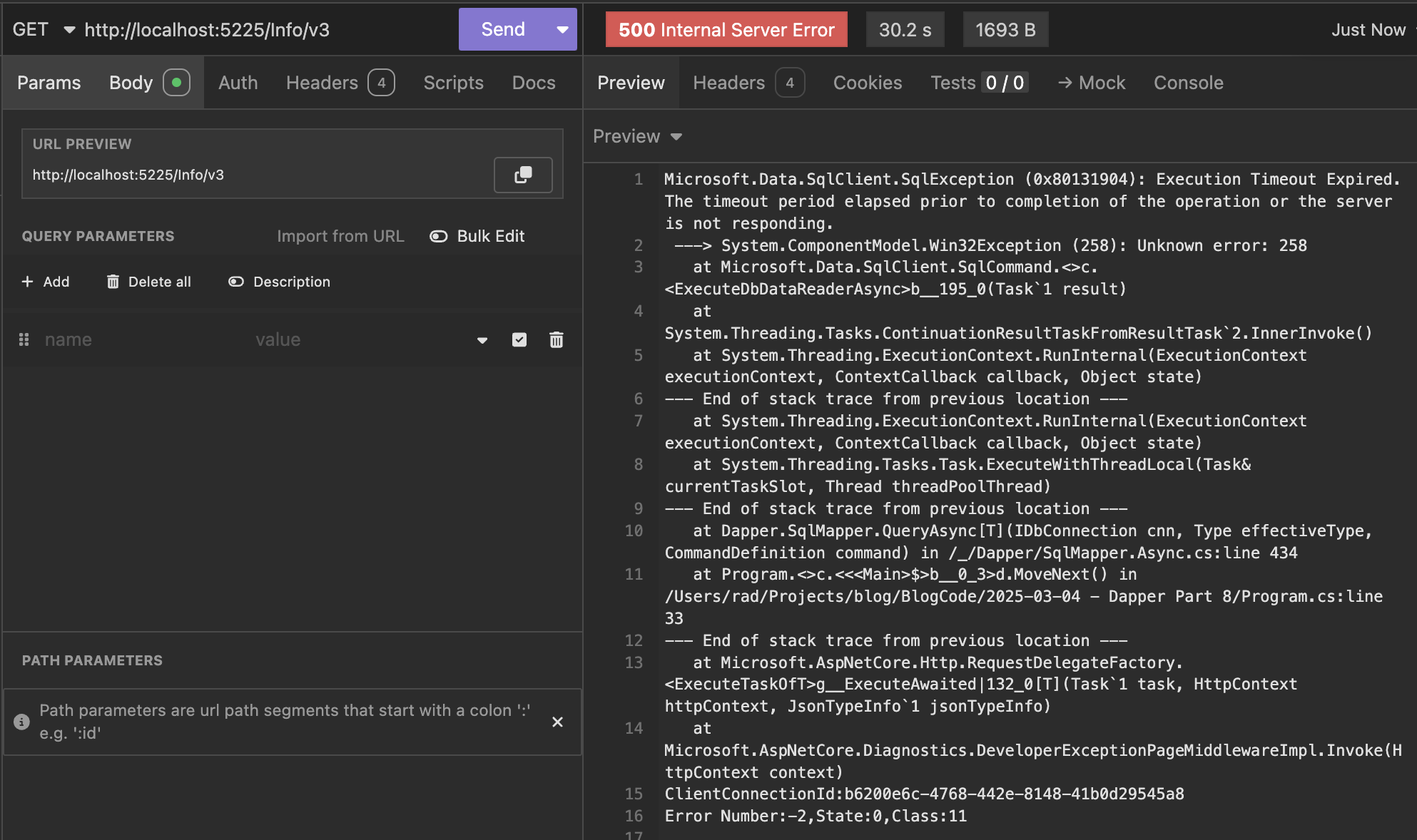Toggle Bulk Edit mode
The width and height of the screenshot is (1417, 840).
coord(439,236)
